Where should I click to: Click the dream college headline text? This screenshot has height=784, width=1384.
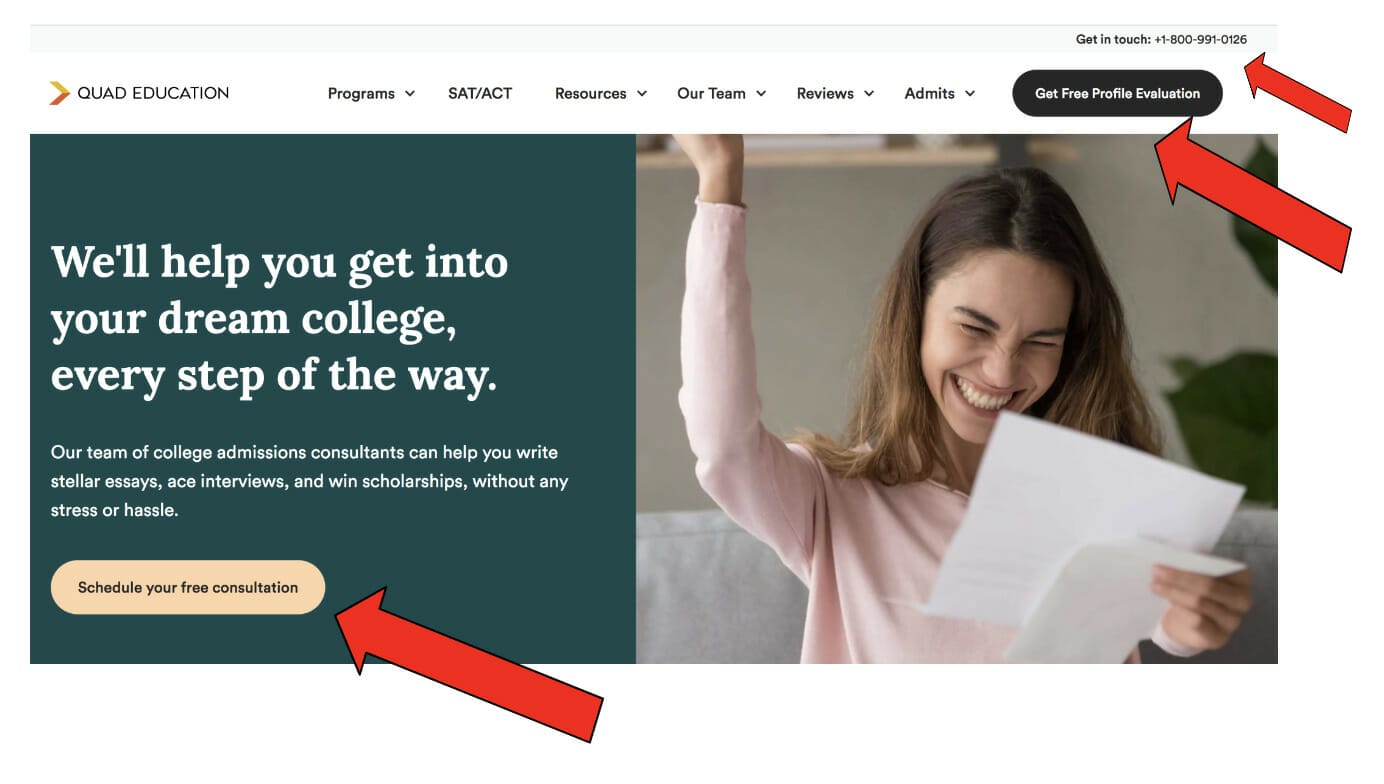coord(280,319)
